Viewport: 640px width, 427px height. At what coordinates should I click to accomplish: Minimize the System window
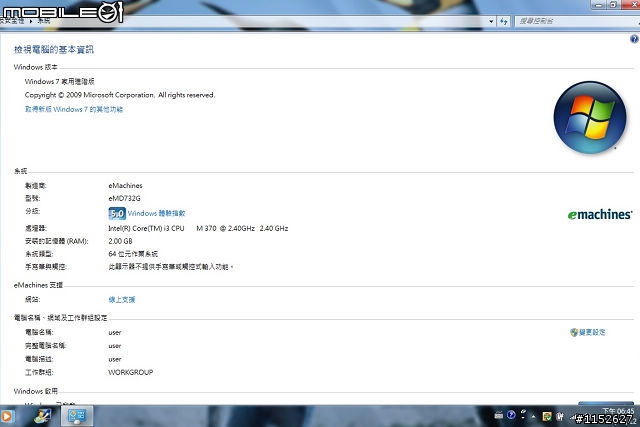coord(599,4)
